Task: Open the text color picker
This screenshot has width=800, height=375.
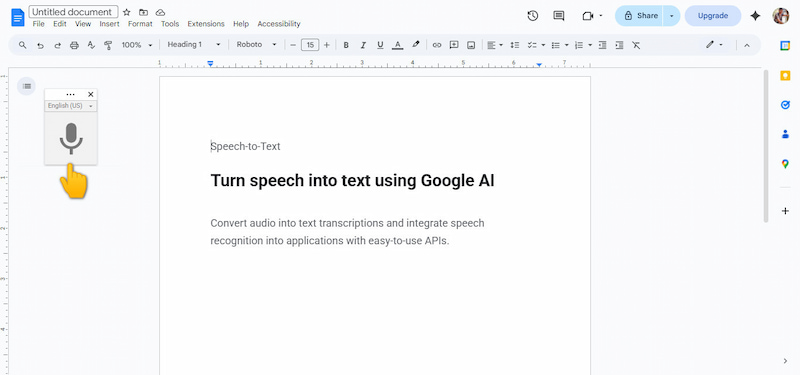Action: click(397, 45)
